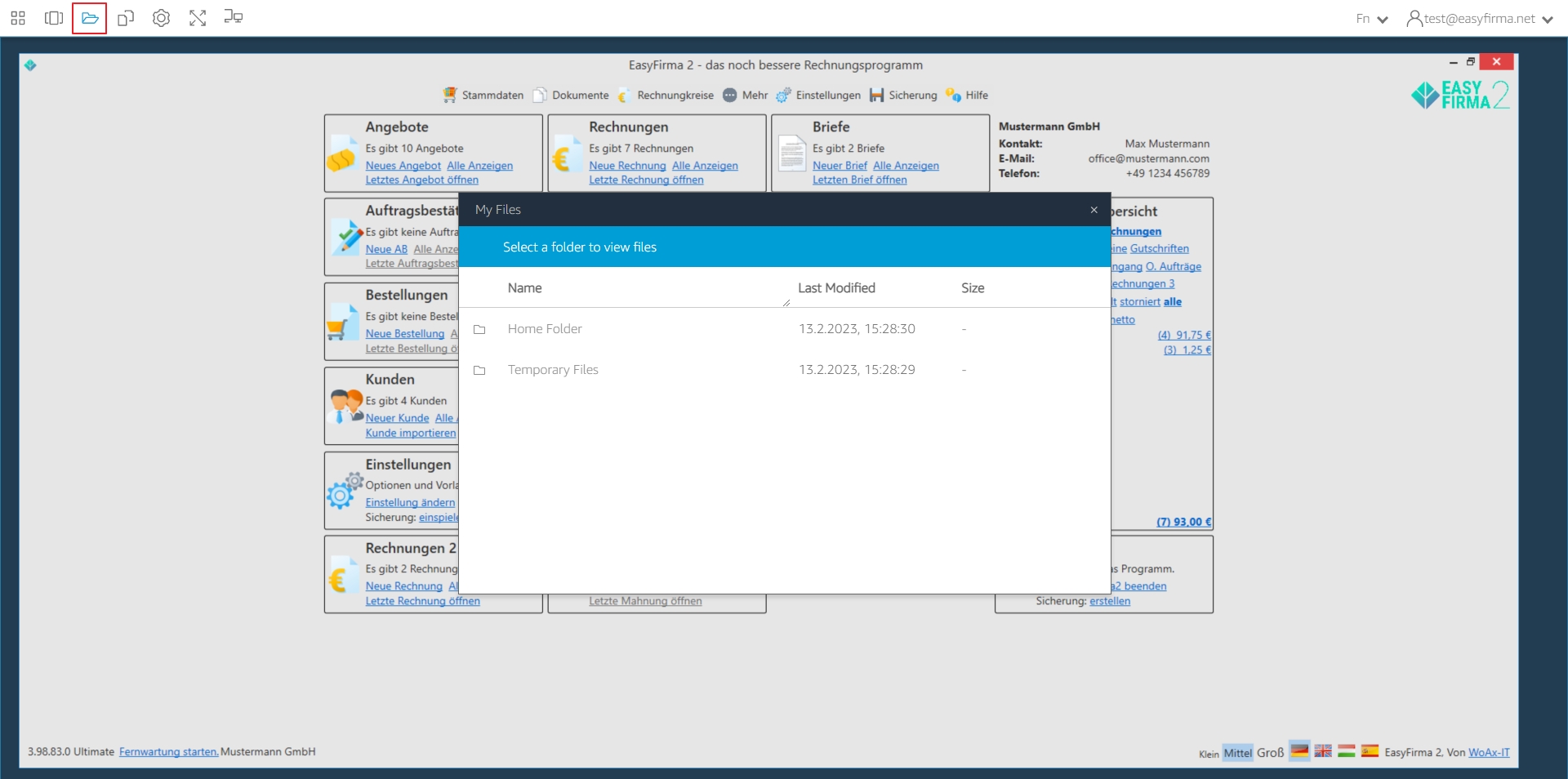Click the folder icon beside Home Folder
The width and height of the screenshot is (1568, 779).
pyautogui.click(x=479, y=330)
